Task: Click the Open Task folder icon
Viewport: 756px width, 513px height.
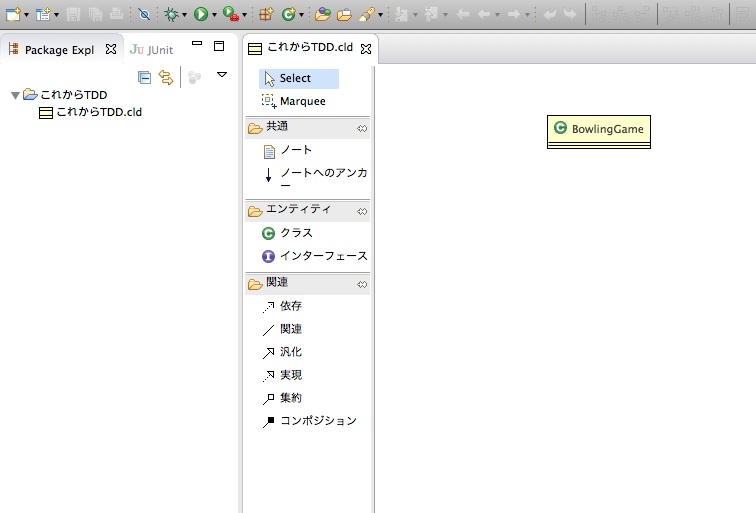Action: click(344, 14)
